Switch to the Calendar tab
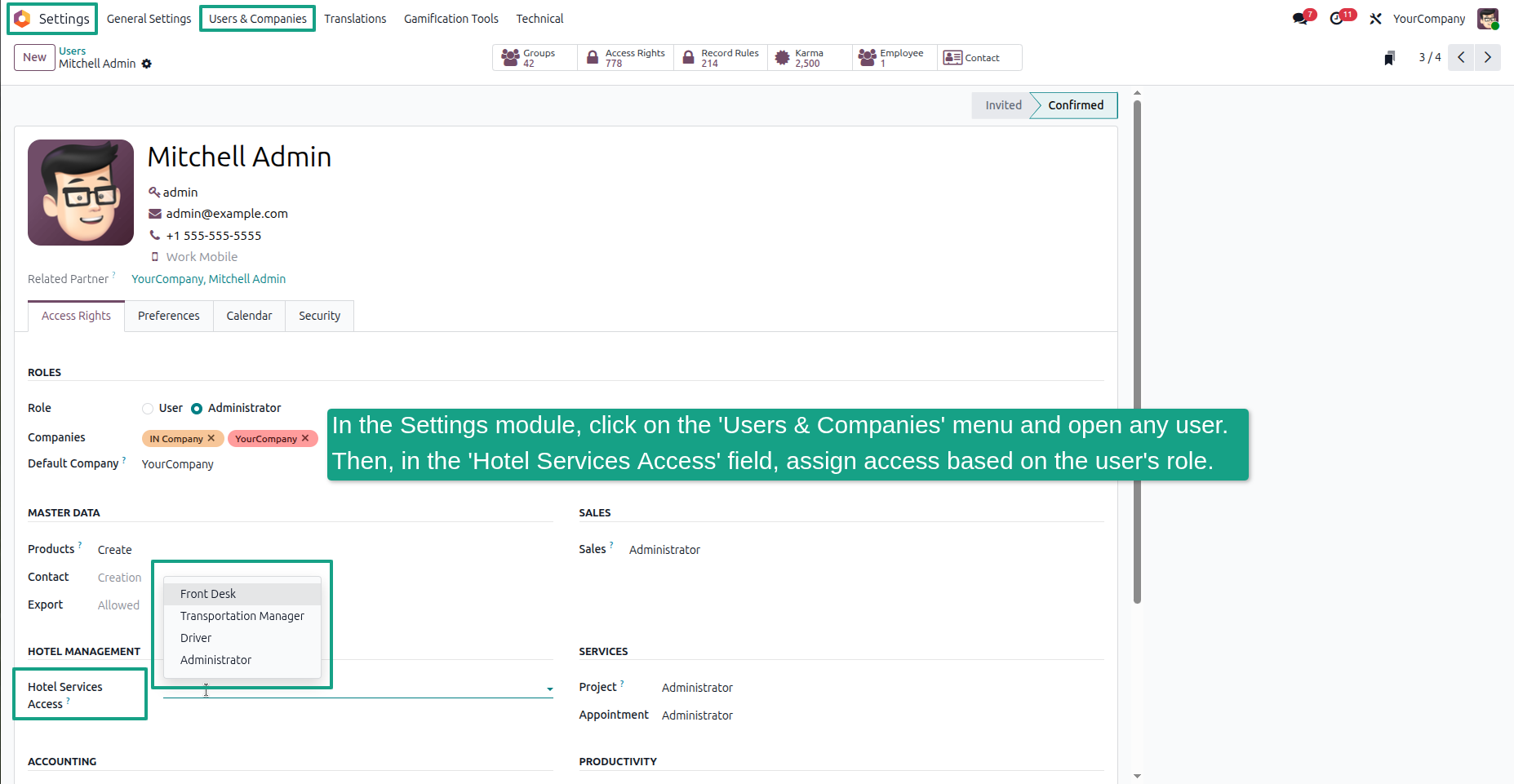 249,316
